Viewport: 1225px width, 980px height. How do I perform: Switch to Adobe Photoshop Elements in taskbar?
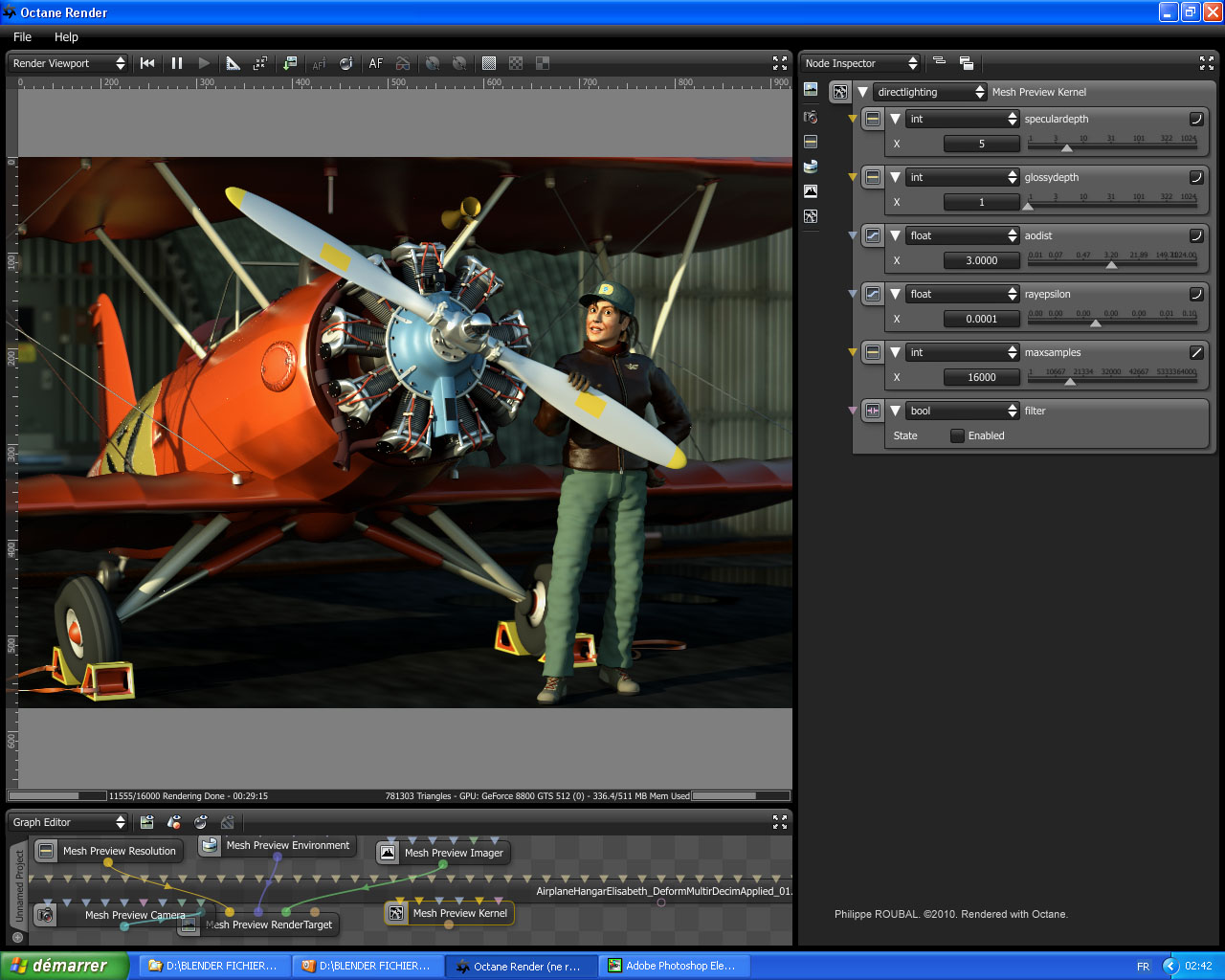[x=675, y=966]
